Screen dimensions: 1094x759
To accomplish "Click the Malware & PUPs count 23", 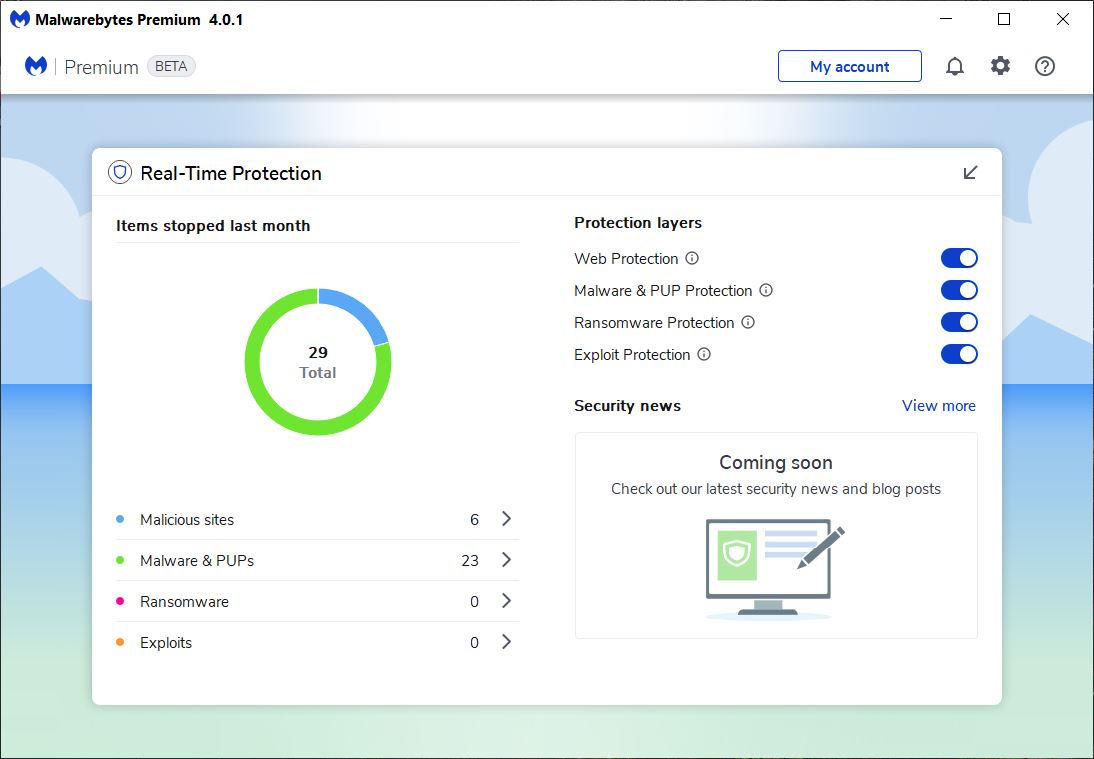I will click(x=470, y=561).
